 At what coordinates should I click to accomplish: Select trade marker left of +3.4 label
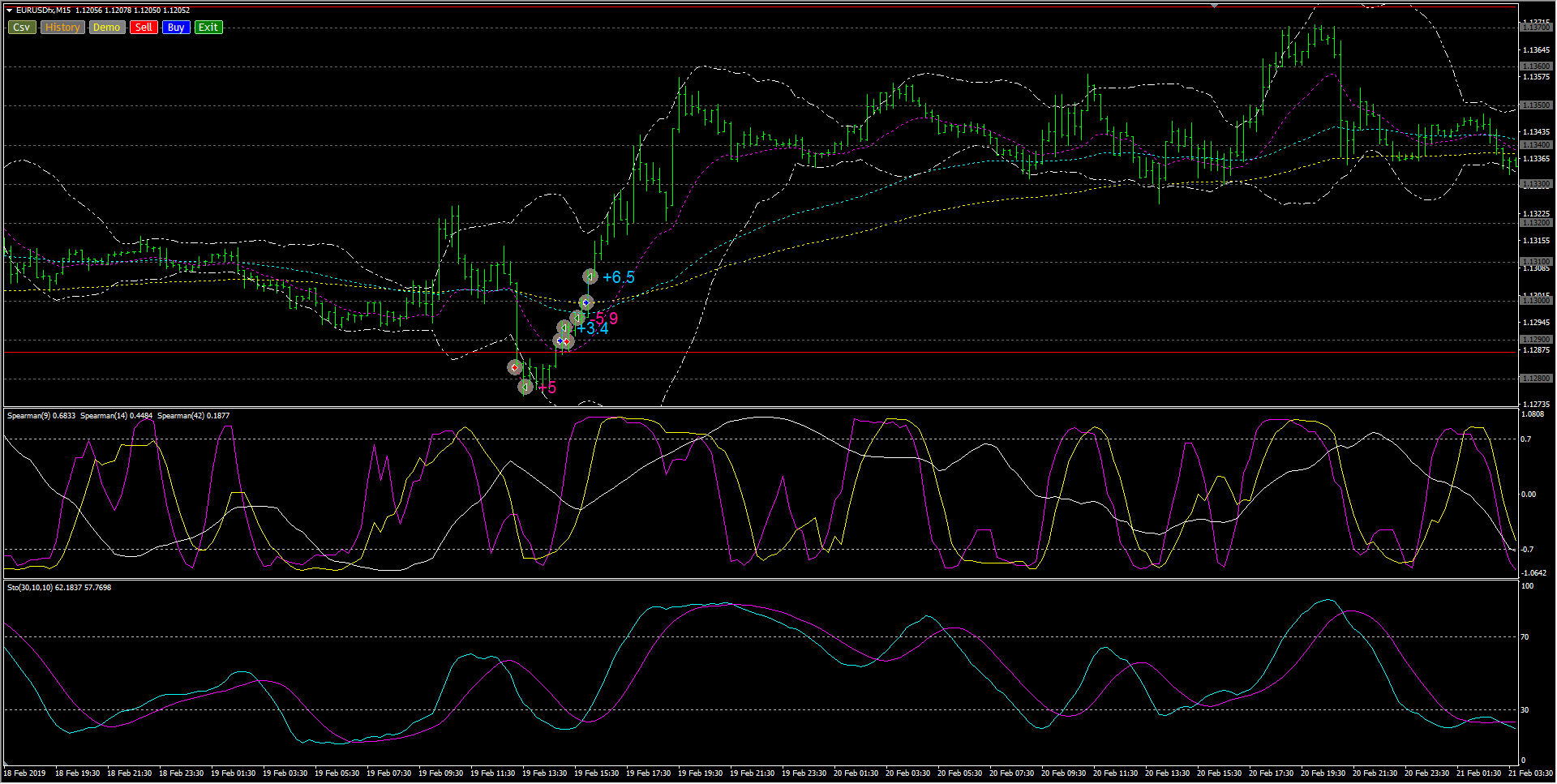tap(564, 328)
